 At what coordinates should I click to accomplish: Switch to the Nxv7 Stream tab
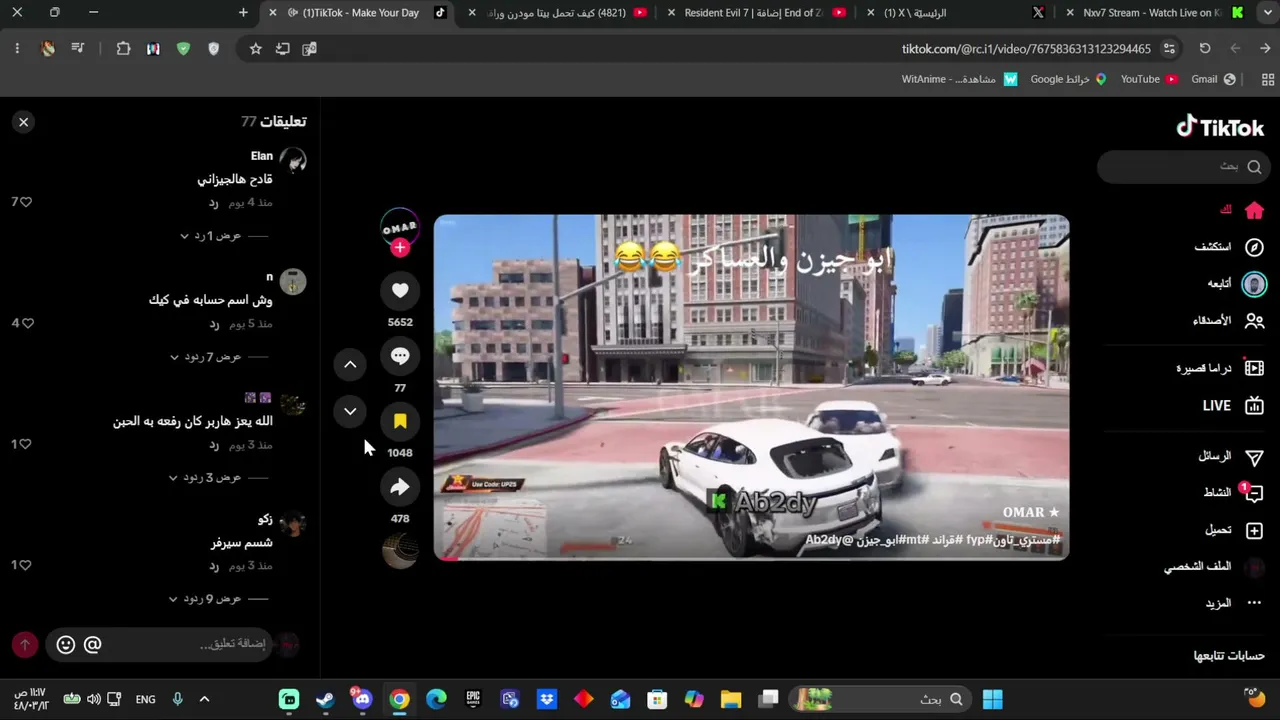point(1153,13)
